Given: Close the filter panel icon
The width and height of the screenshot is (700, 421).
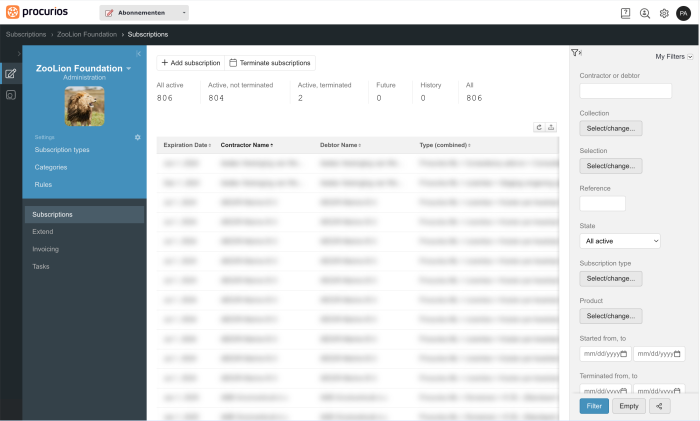Looking at the screenshot, I should 576,53.
